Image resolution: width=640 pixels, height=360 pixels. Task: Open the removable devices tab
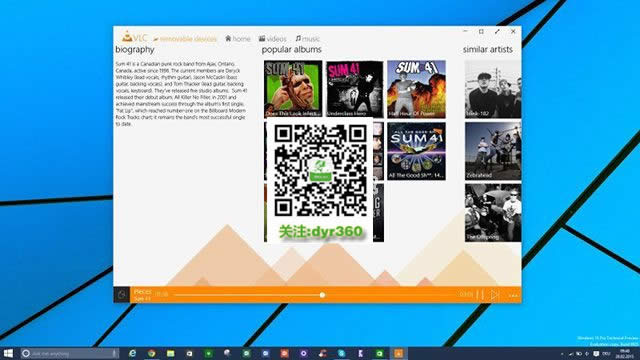(185, 39)
